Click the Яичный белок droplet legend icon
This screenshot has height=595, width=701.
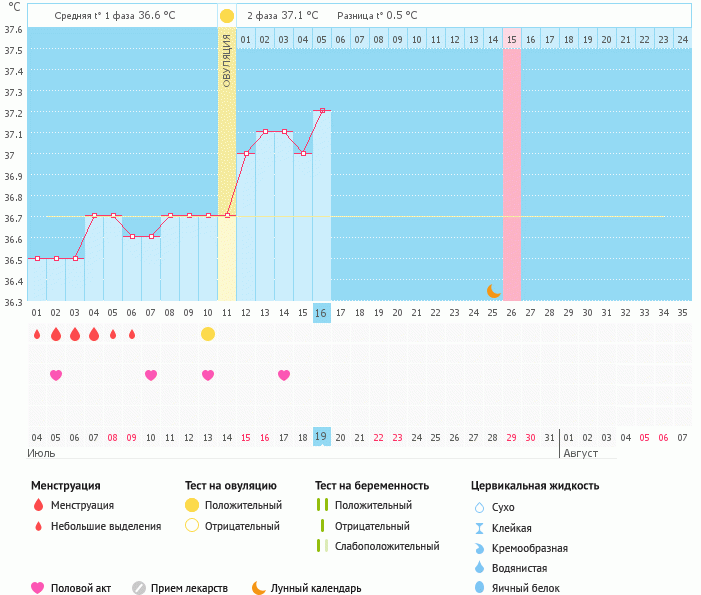pos(479,588)
